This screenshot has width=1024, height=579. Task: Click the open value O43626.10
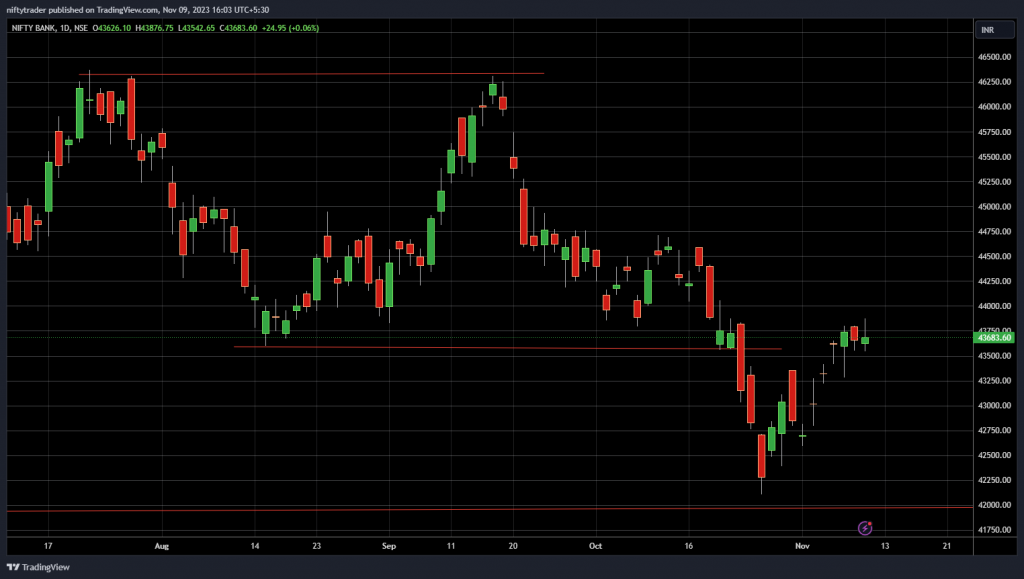[112, 28]
